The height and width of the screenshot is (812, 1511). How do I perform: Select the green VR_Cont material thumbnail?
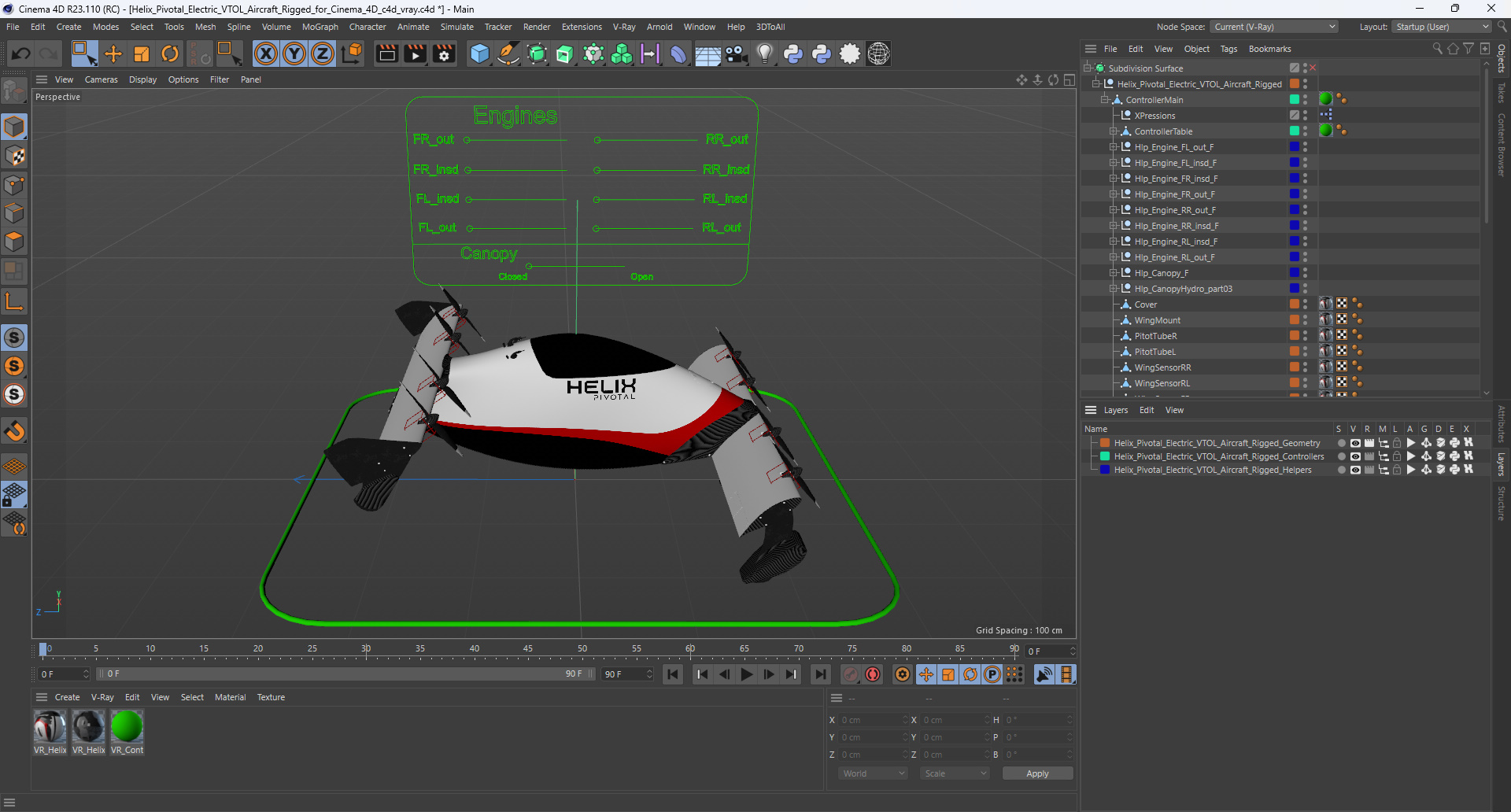tap(127, 726)
